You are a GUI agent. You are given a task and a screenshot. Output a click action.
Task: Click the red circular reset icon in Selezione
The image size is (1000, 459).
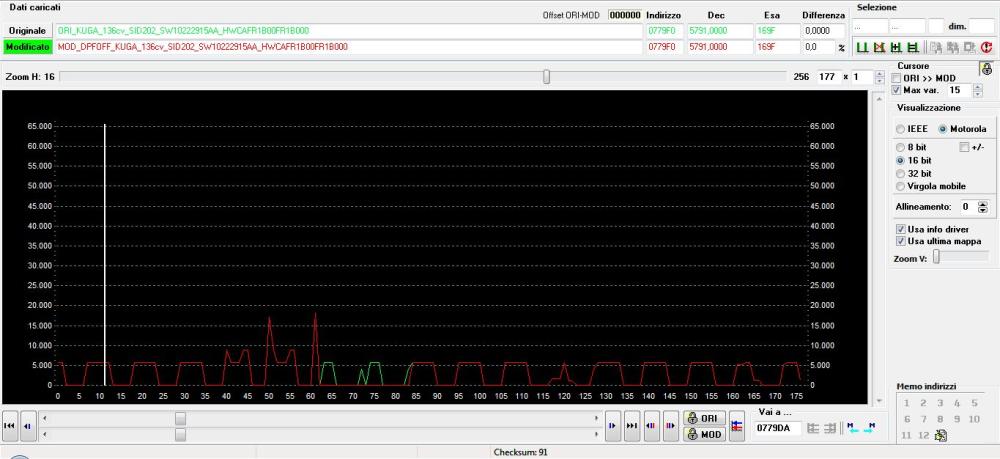point(988,47)
